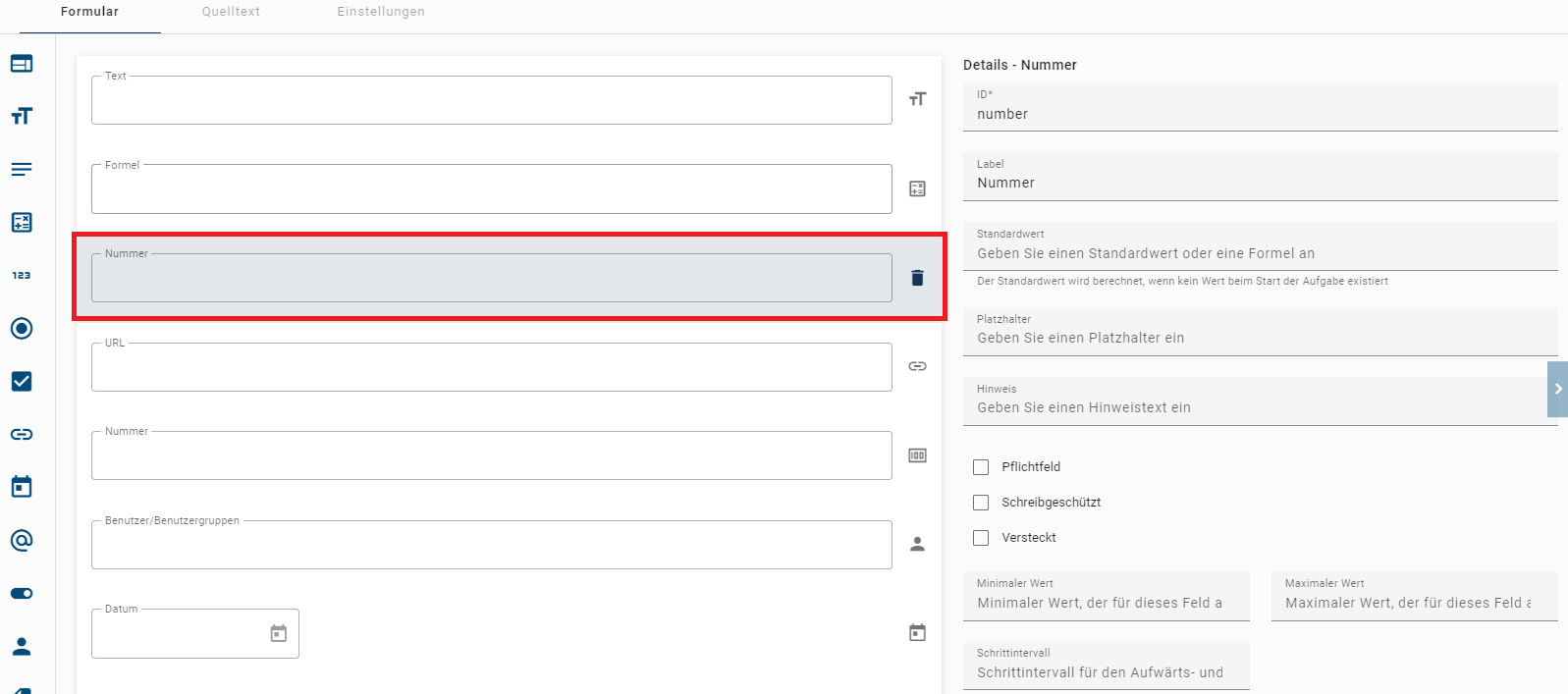This screenshot has height=694, width=1568.
Task: Select the formula element in left sidebar
Action: click(x=22, y=223)
